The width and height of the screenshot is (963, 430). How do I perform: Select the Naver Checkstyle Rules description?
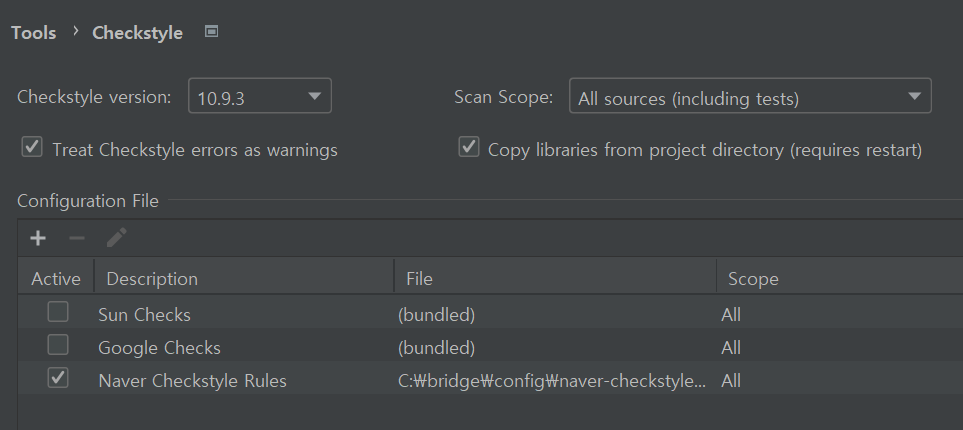(x=192, y=381)
